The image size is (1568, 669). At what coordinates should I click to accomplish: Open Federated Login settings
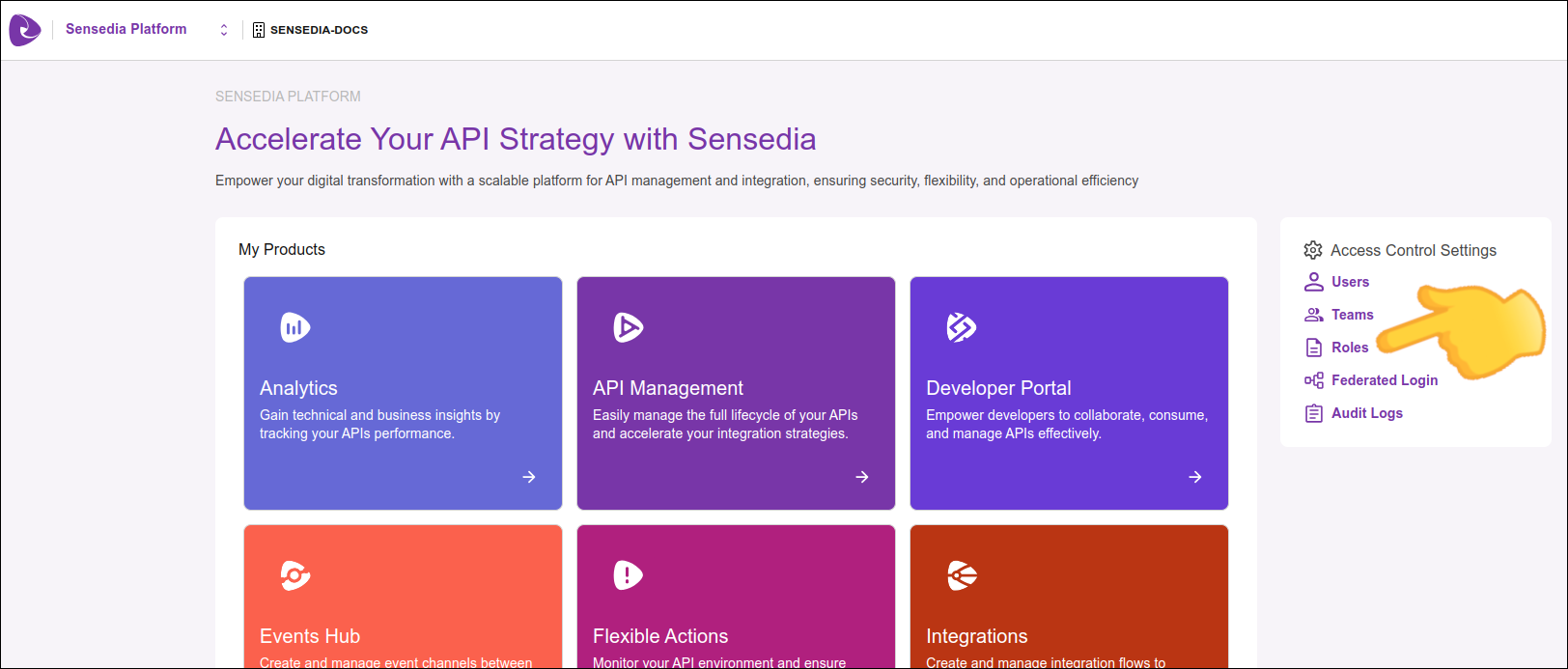tap(1384, 380)
